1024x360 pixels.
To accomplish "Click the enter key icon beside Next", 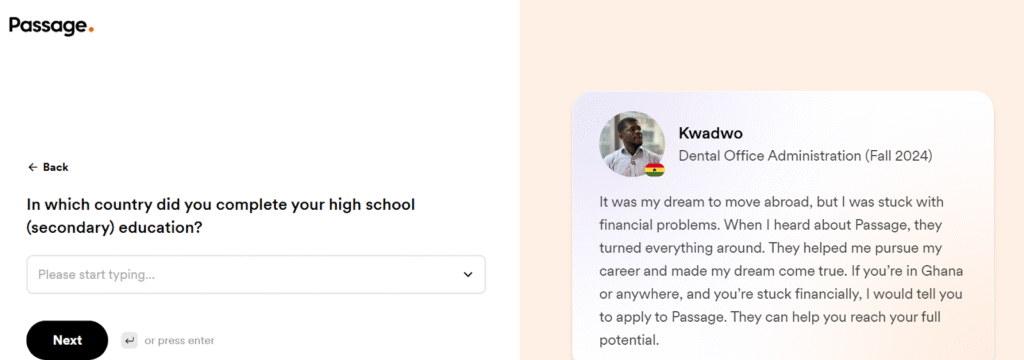I will pos(129,340).
